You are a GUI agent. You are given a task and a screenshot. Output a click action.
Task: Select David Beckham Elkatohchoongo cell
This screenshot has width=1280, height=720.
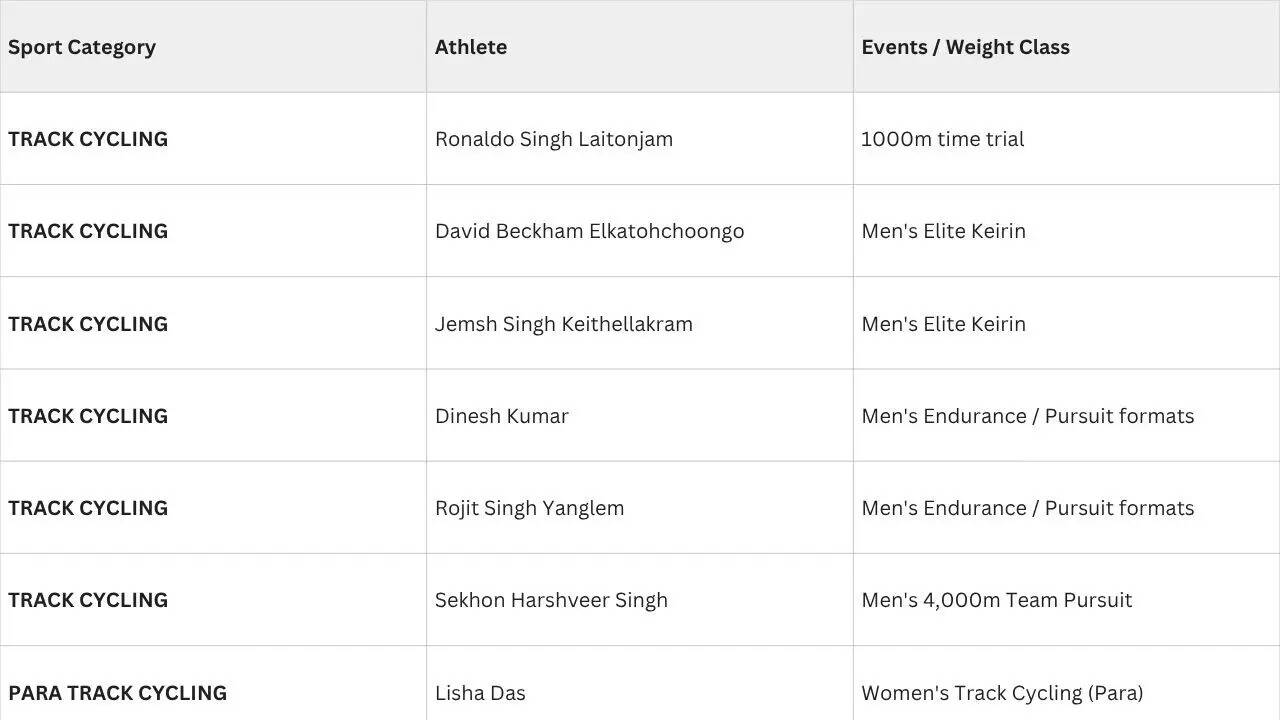click(640, 231)
